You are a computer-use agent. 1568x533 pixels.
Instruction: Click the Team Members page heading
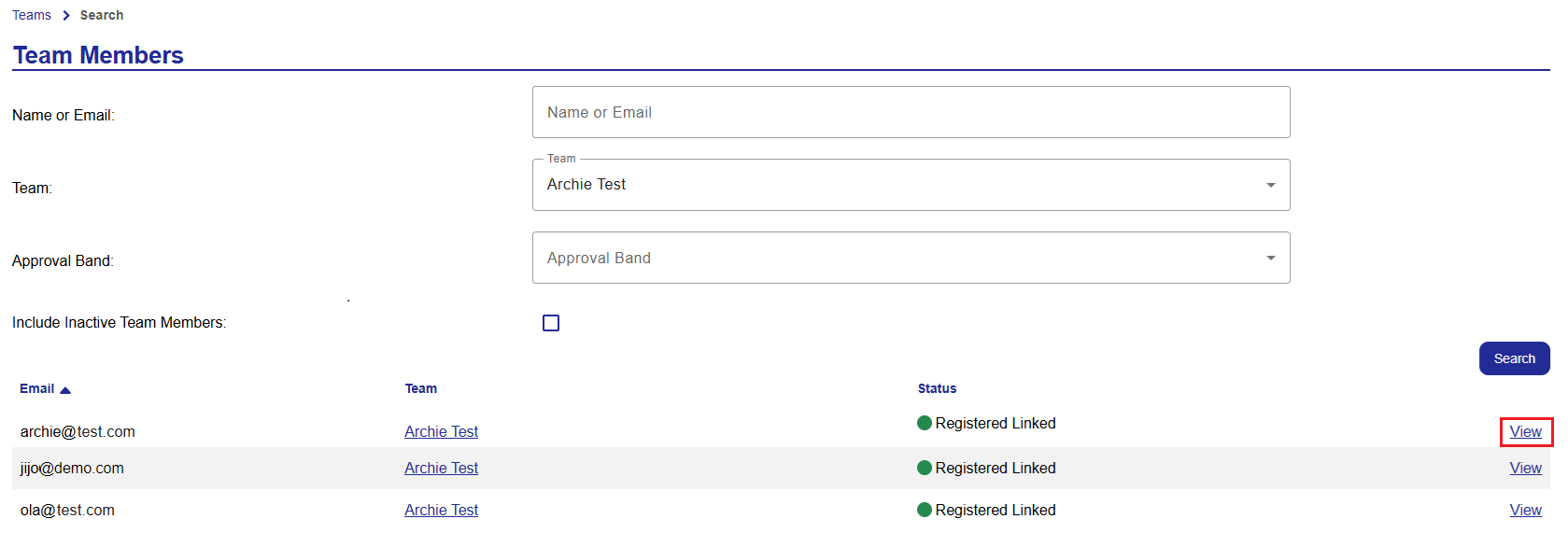click(x=98, y=55)
